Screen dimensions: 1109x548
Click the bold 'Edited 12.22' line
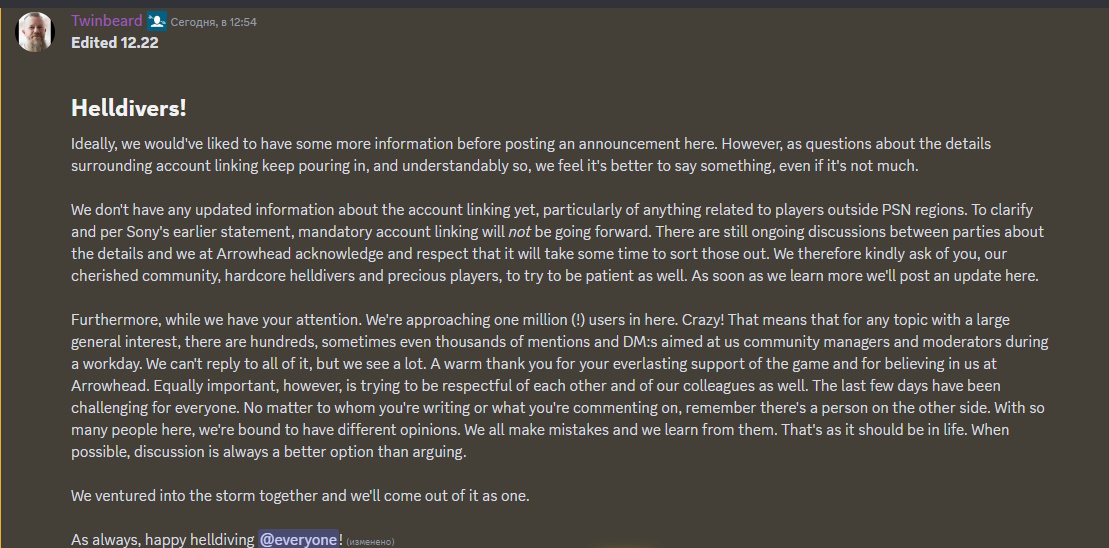114,43
